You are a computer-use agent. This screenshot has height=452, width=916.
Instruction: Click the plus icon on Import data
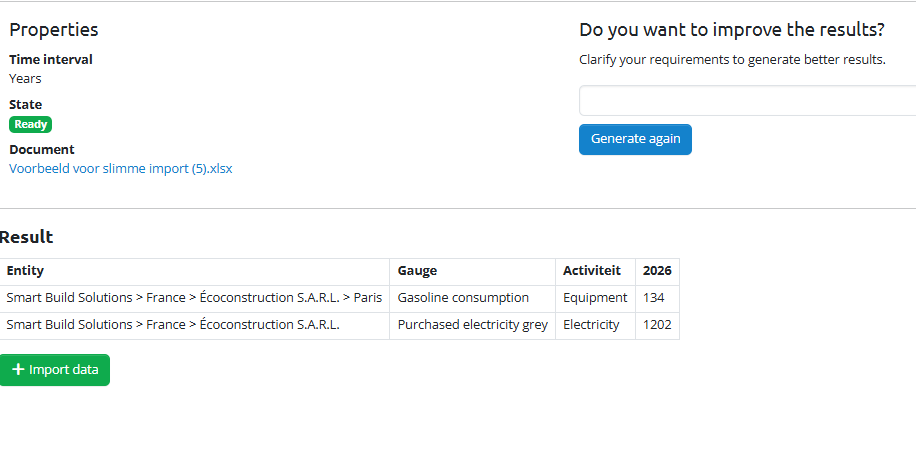tap(18, 370)
